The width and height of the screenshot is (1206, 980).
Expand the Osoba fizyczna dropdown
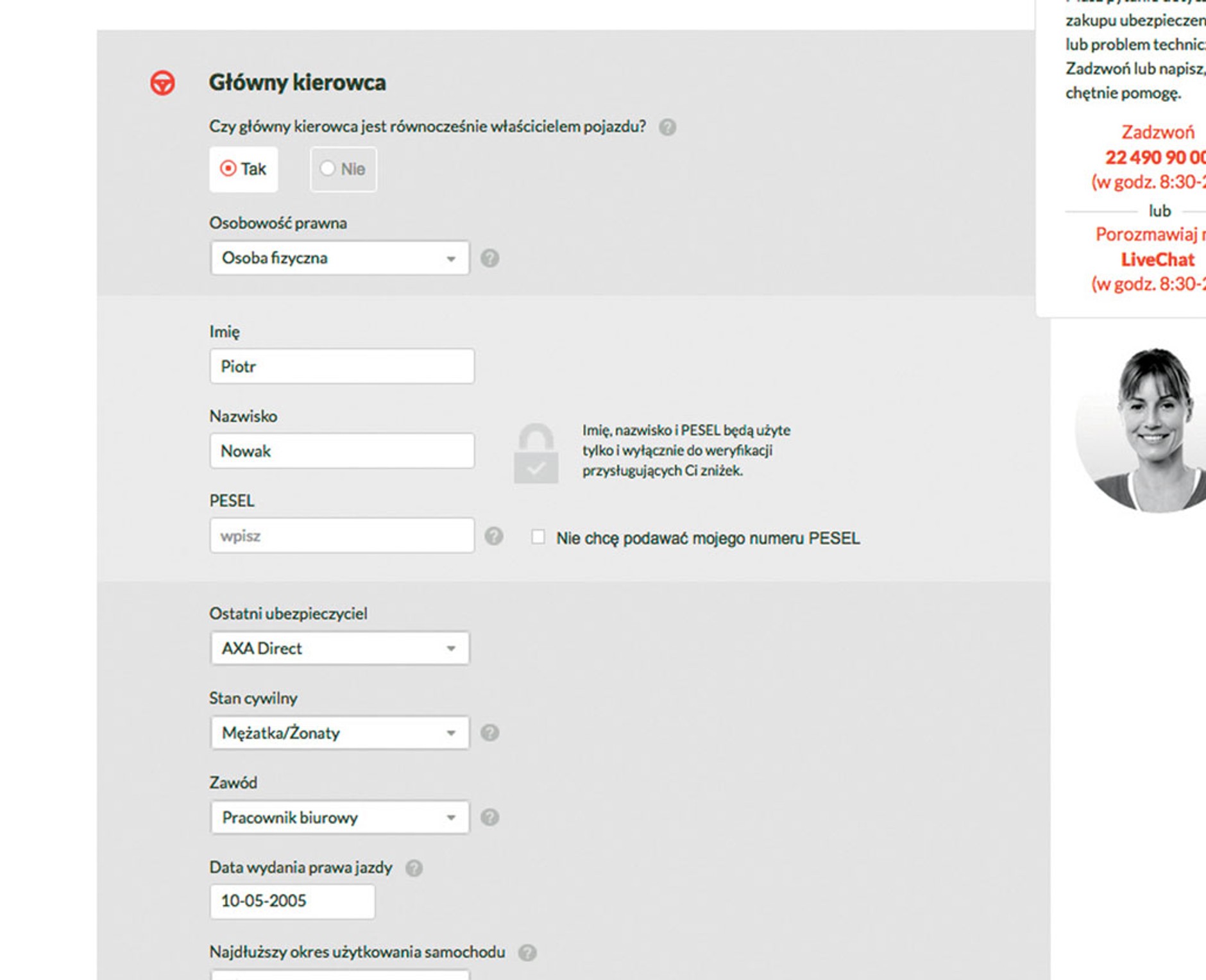339,258
